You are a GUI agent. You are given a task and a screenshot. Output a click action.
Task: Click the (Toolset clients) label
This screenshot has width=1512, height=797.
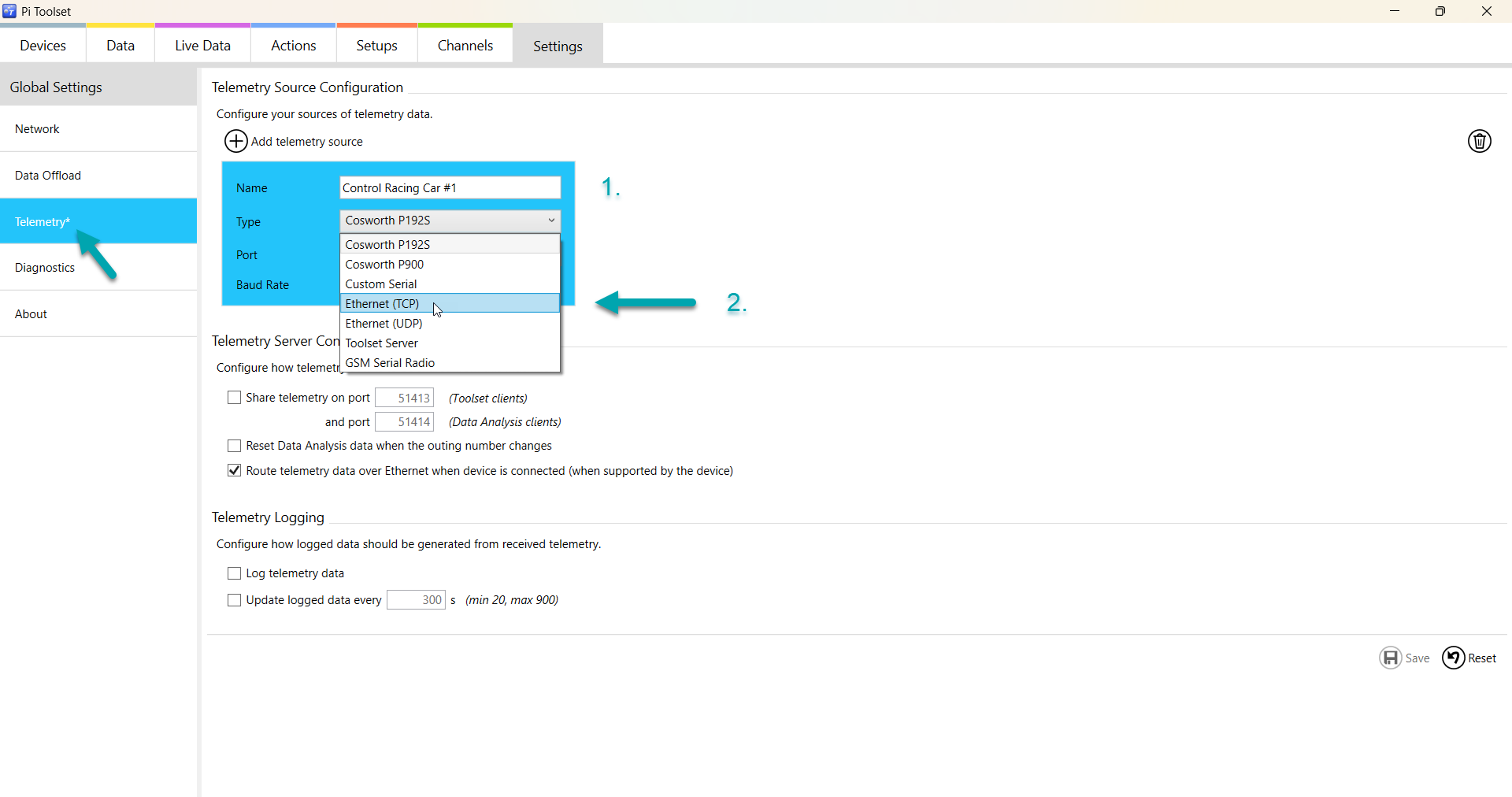[488, 398]
